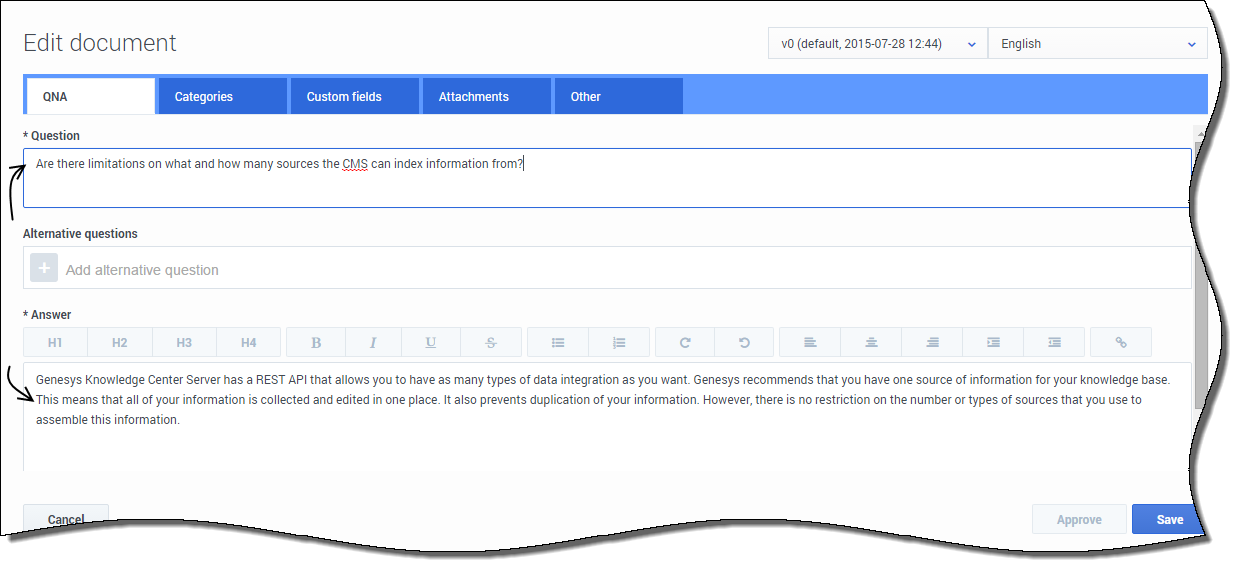Insert a hyperlink with link icon
The width and height of the screenshot is (1238, 568).
click(1121, 343)
